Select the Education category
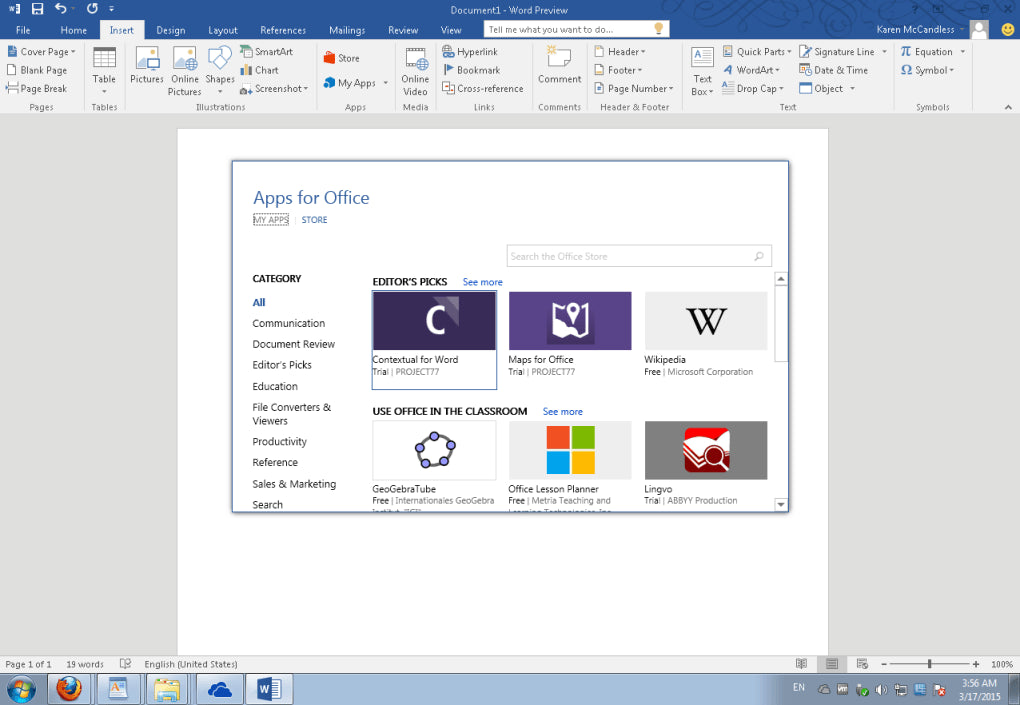The height and width of the screenshot is (705, 1020). click(275, 386)
